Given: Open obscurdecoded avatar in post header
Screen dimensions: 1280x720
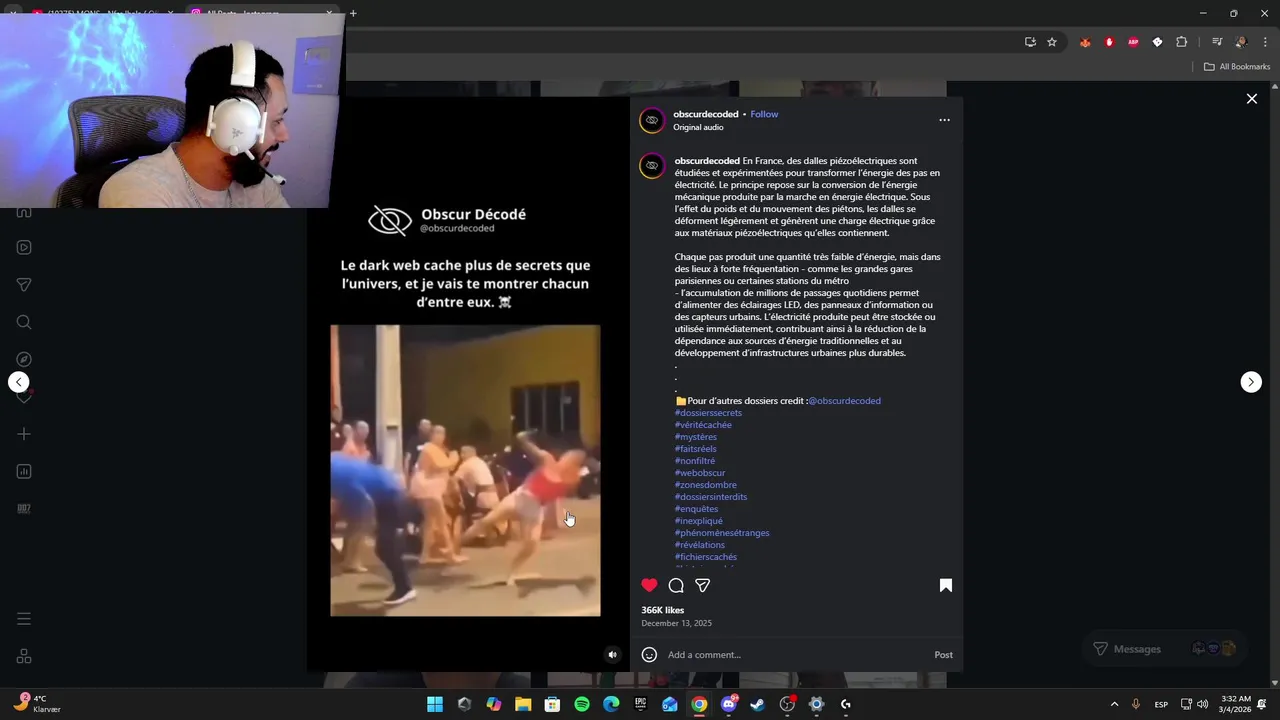Looking at the screenshot, I should click(652, 120).
